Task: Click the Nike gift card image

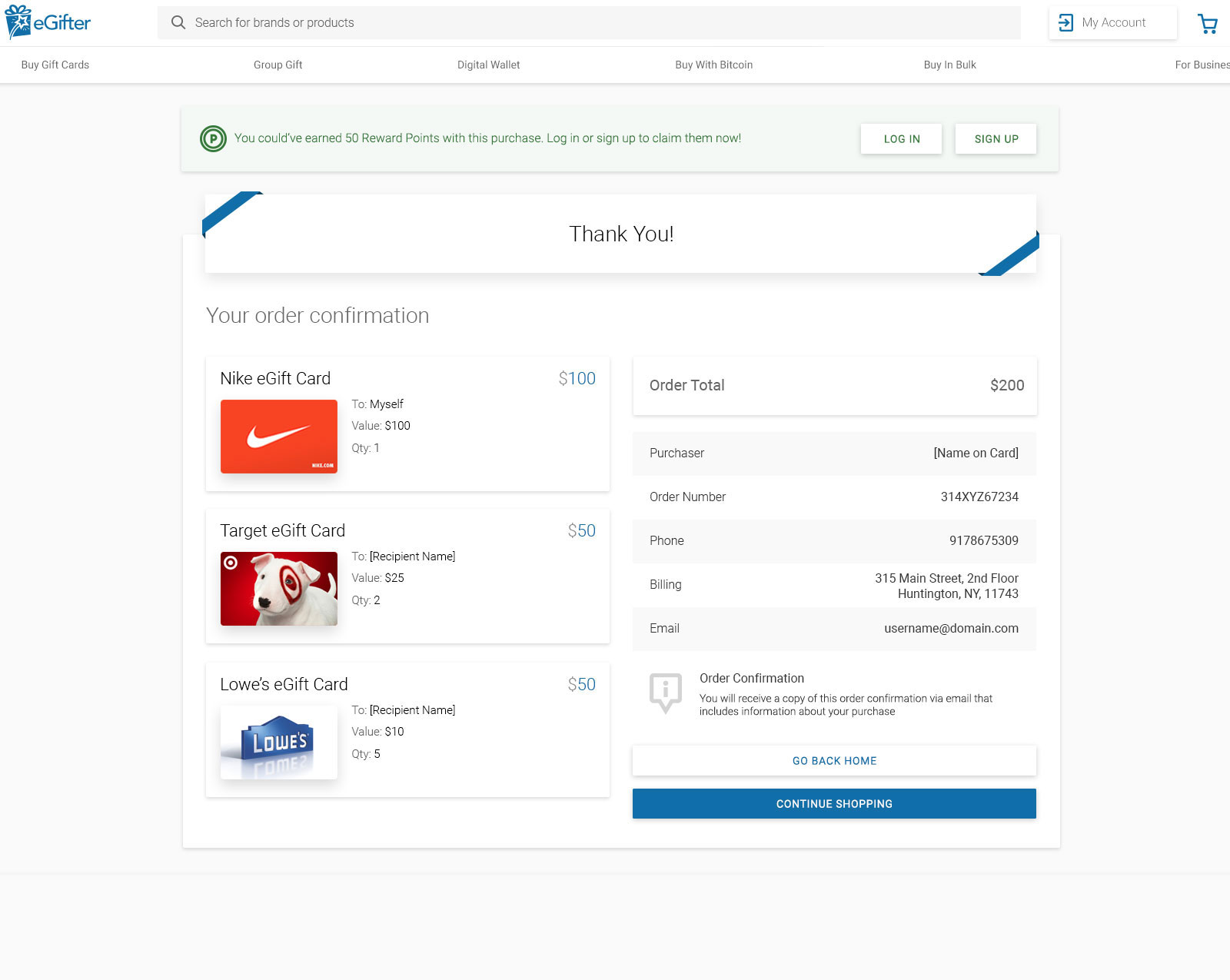Action: 279,437
